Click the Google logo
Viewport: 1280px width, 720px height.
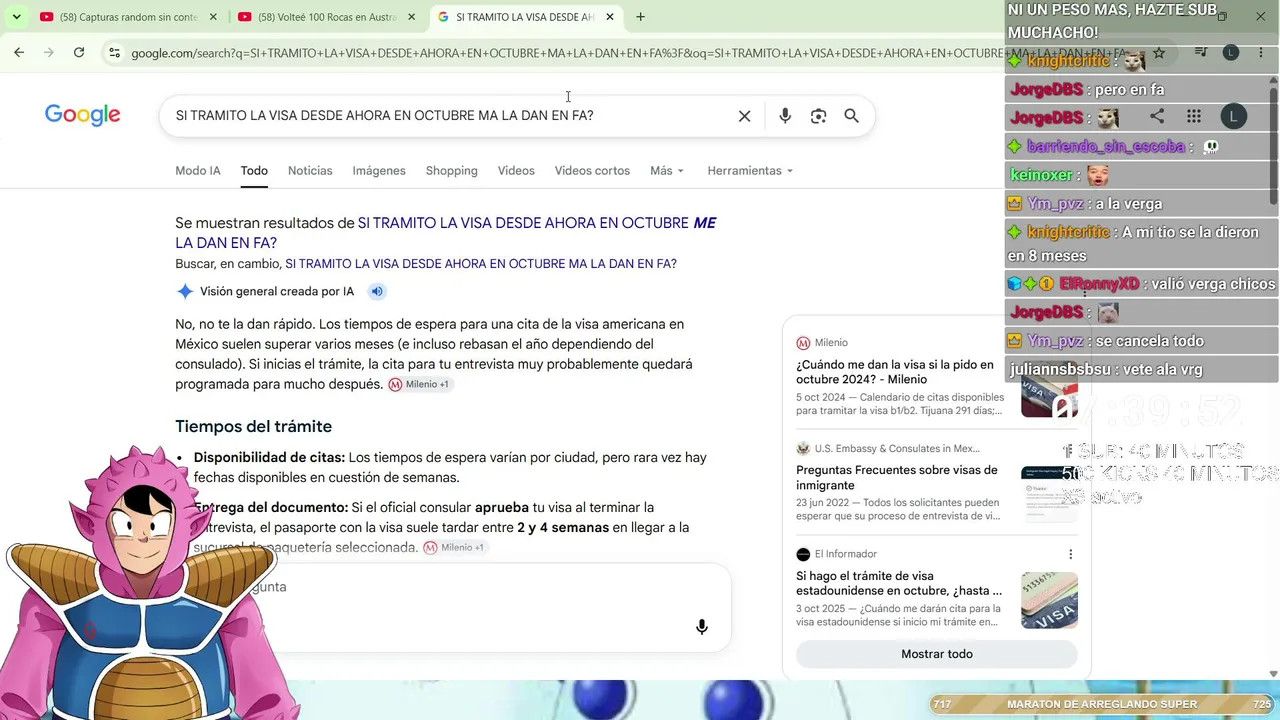point(83,115)
